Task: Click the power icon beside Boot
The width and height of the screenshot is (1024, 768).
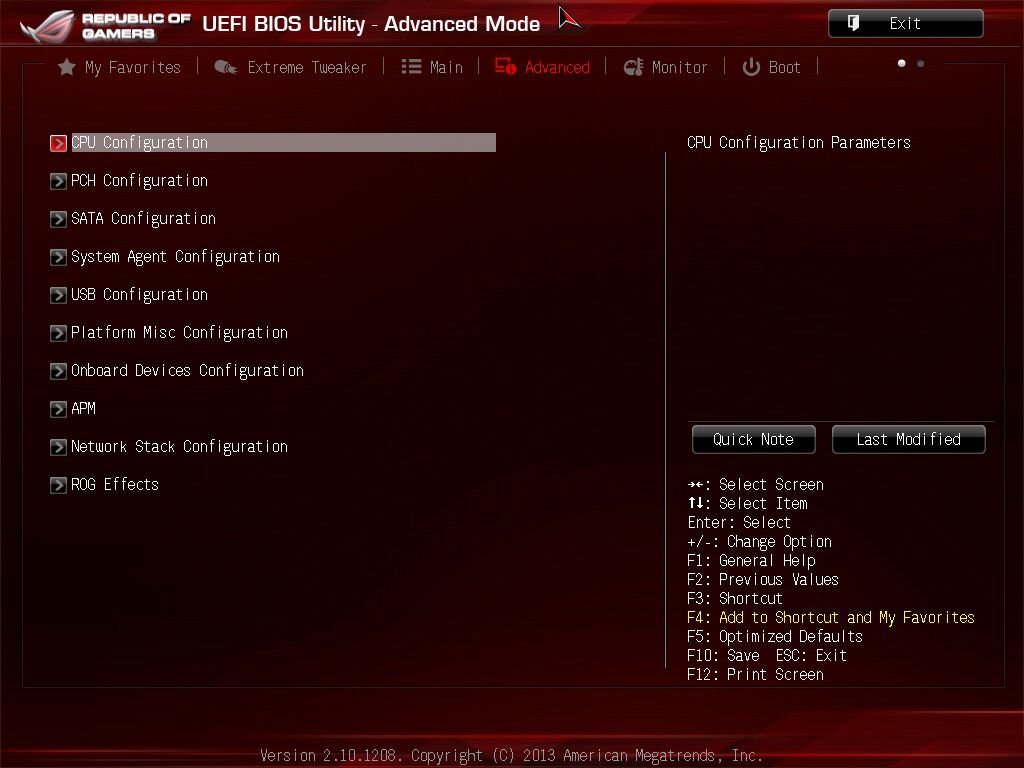Action: coord(751,67)
